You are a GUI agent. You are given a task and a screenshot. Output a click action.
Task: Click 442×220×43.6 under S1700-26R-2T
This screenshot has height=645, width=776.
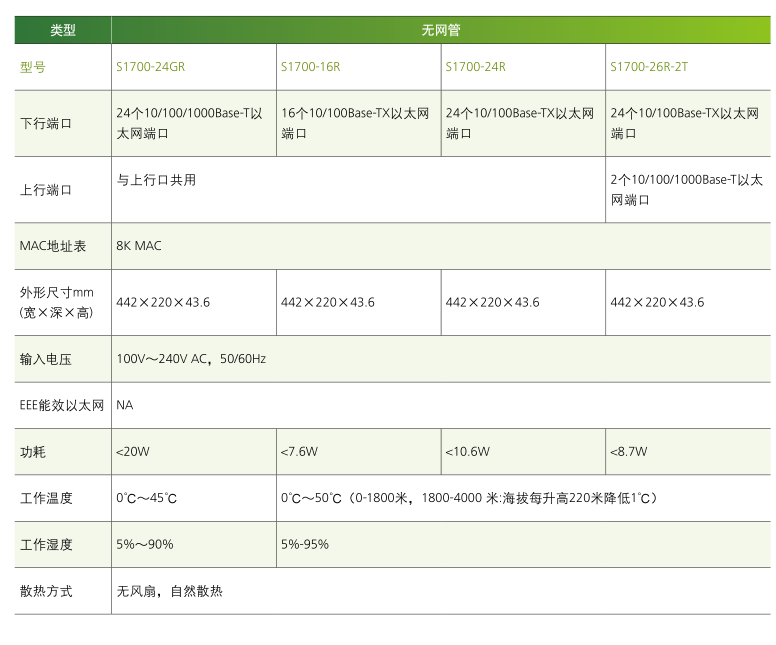[657, 302]
